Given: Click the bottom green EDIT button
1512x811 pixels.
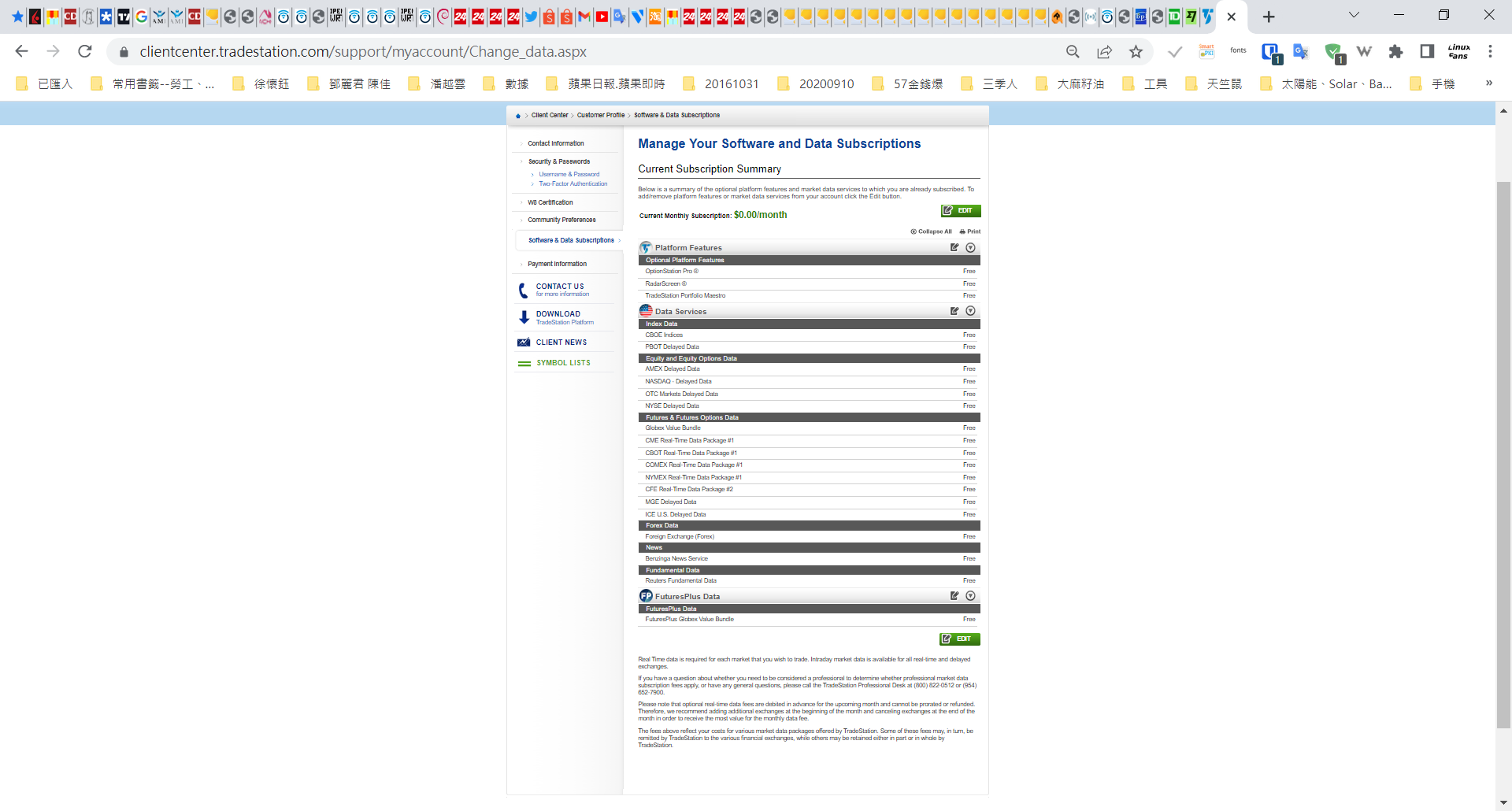Looking at the screenshot, I should [960, 639].
